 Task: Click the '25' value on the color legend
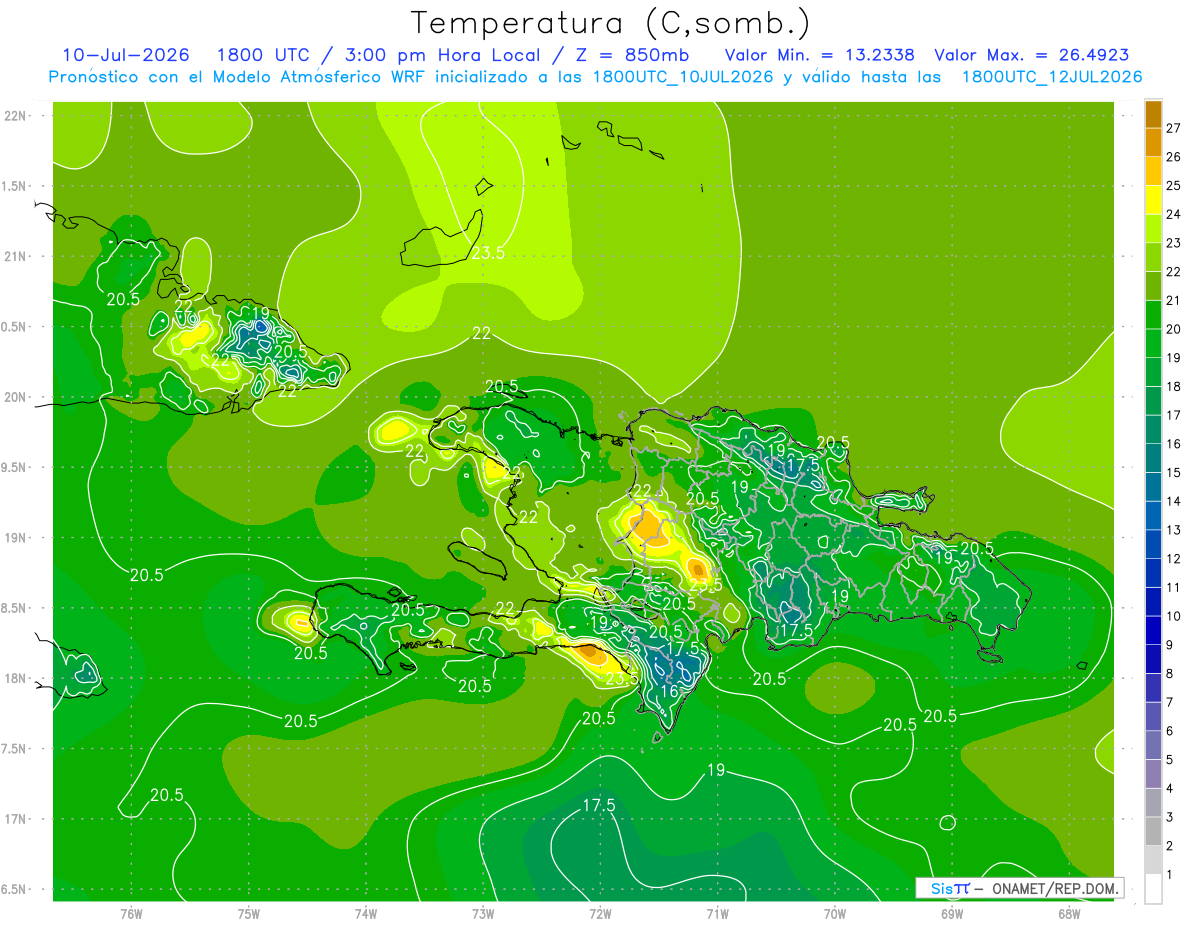coord(1174,185)
